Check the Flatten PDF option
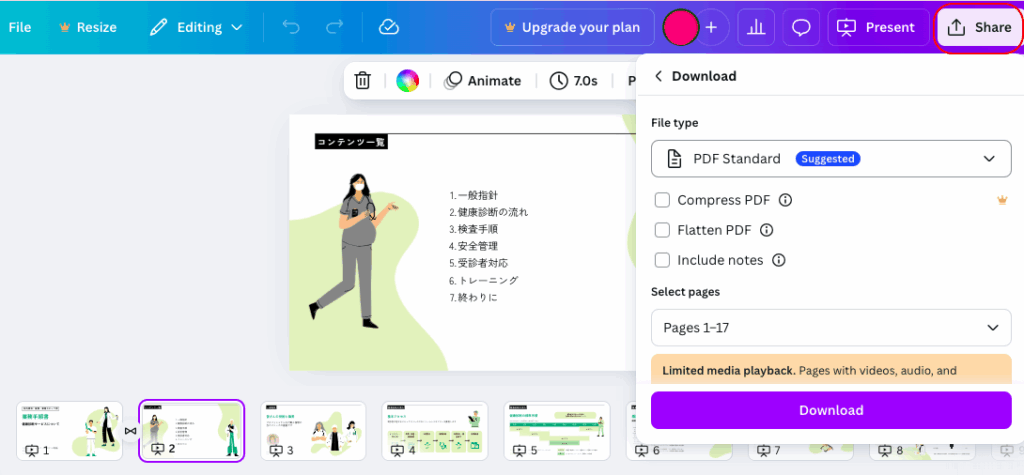The image size is (1024, 475). pyautogui.click(x=662, y=230)
